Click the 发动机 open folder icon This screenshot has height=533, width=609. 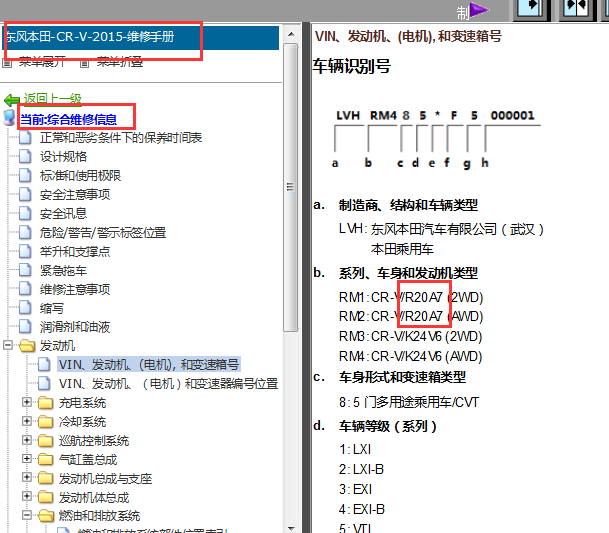pos(27,346)
